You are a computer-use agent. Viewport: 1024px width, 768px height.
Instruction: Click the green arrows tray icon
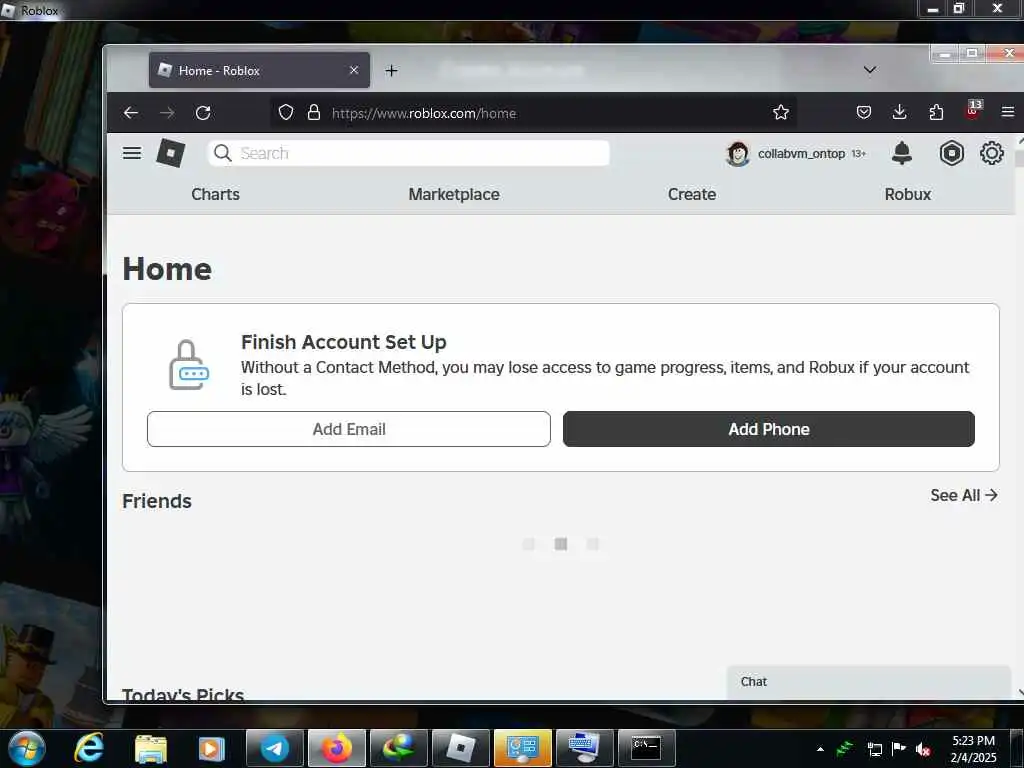(x=846, y=748)
